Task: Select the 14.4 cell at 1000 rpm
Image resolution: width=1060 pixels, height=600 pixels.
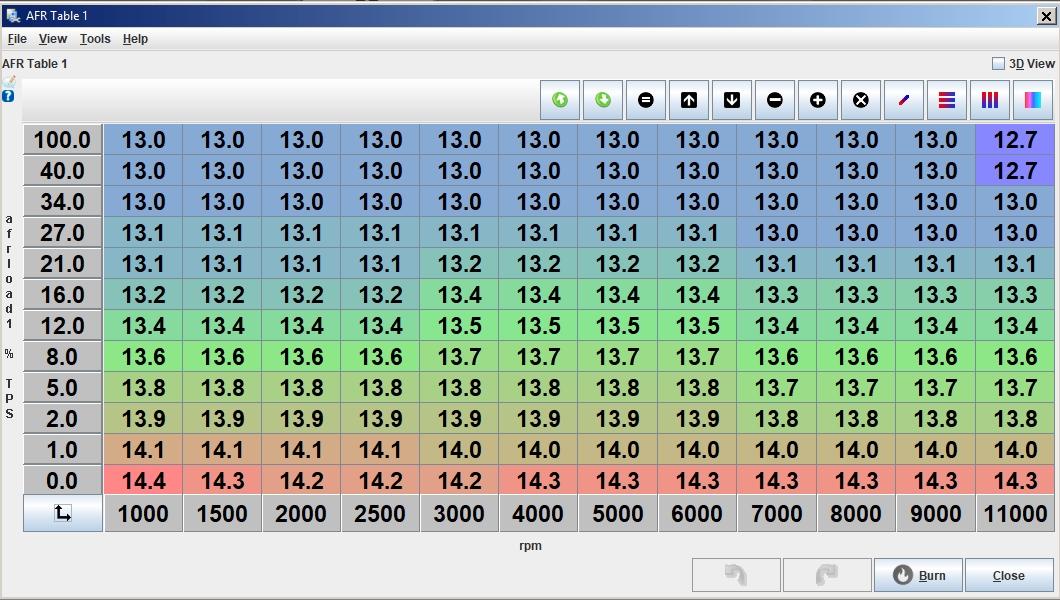Action: tap(143, 481)
